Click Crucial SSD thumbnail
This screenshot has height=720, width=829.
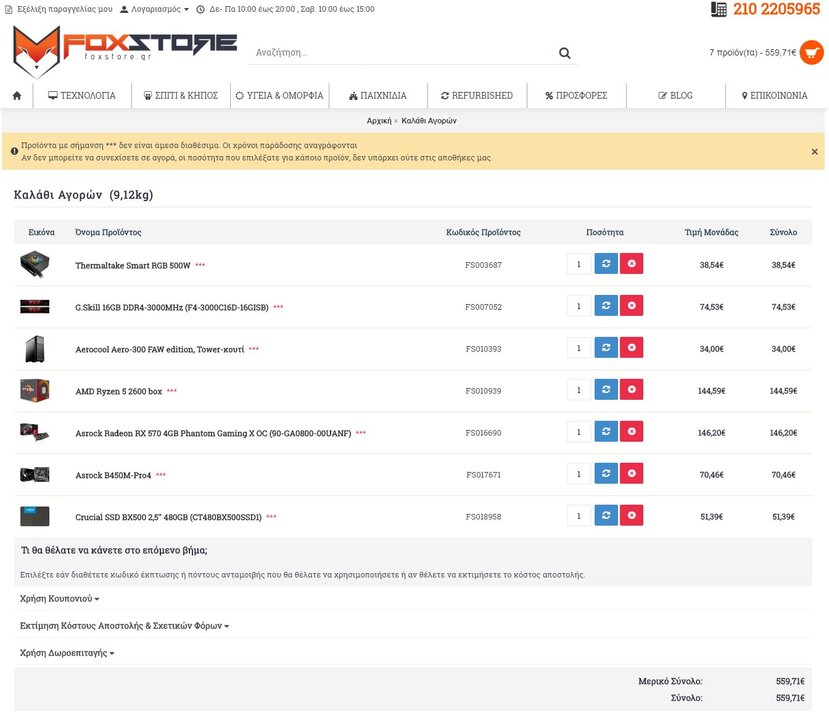pyautogui.click(x=35, y=516)
